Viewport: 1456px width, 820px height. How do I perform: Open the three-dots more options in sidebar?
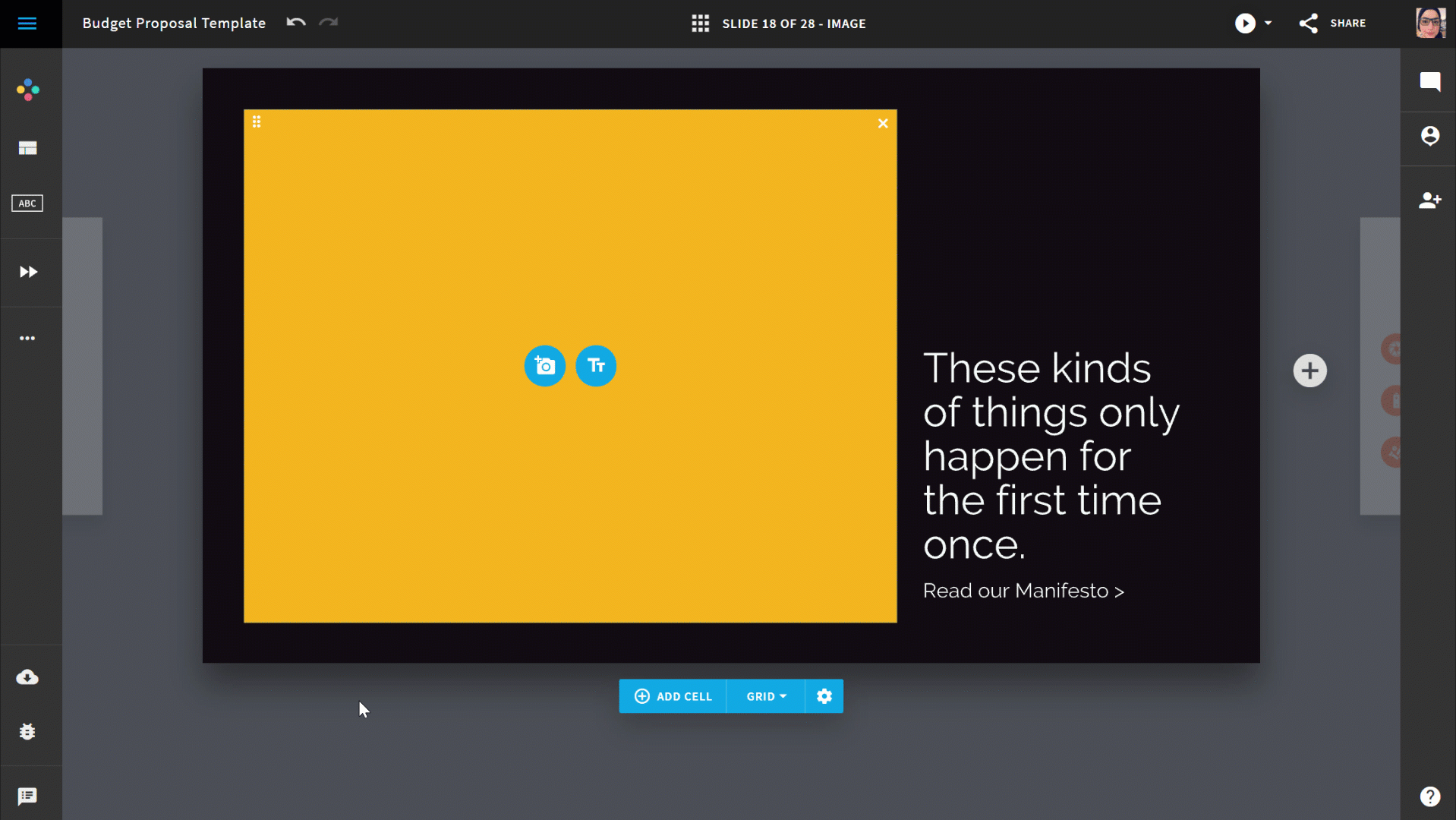click(x=27, y=339)
